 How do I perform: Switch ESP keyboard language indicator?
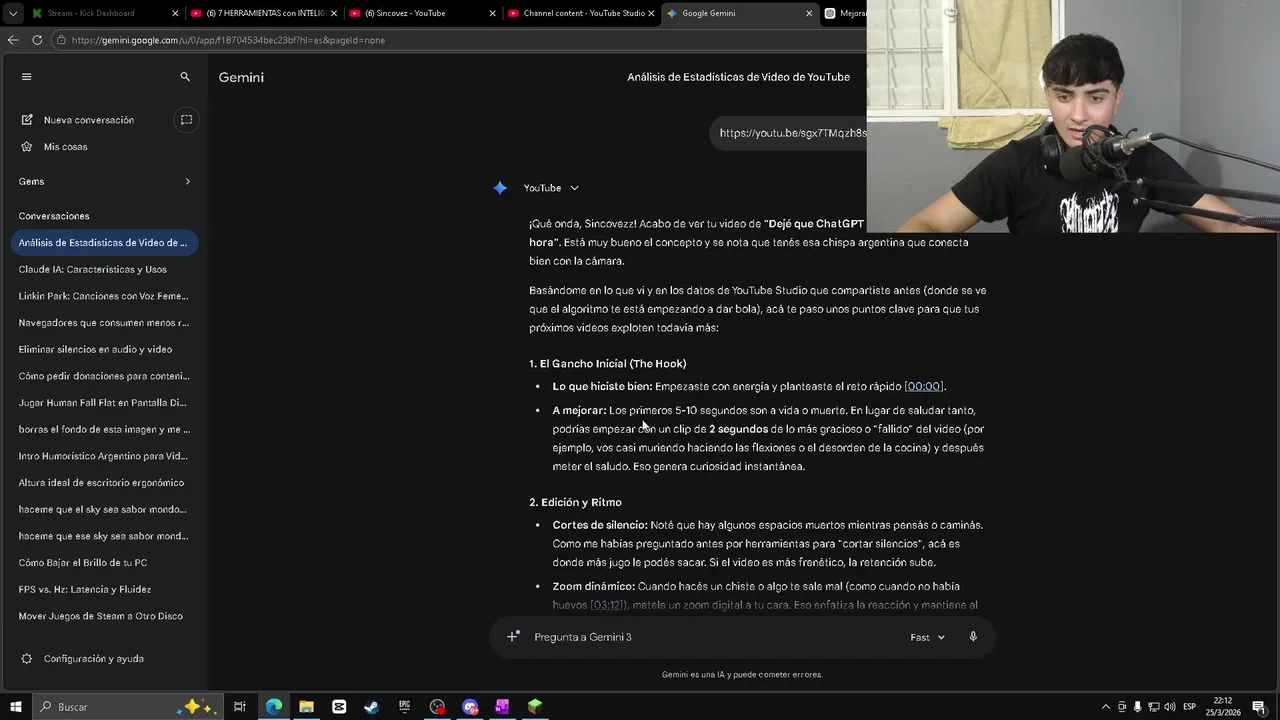pos(1190,707)
